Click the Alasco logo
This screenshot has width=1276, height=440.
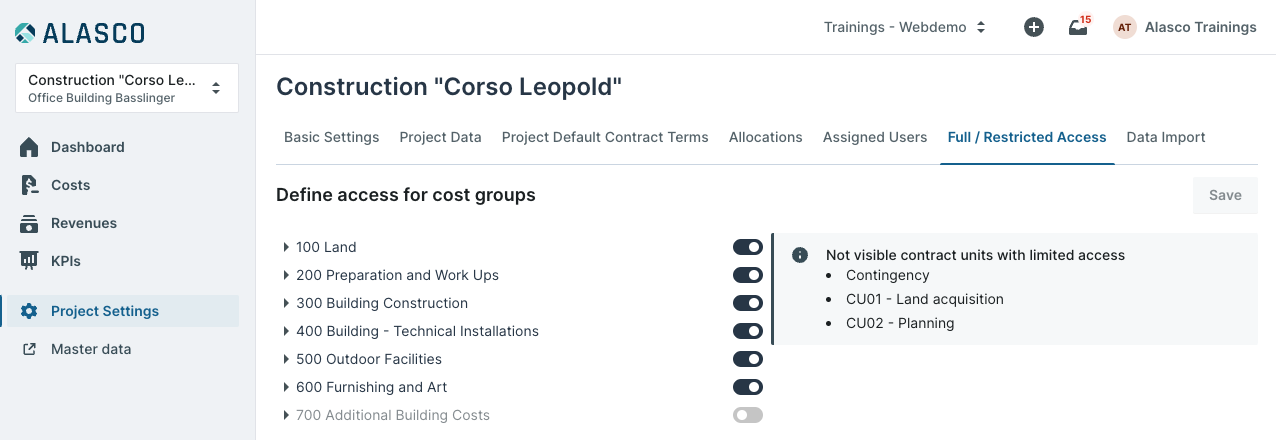80,33
